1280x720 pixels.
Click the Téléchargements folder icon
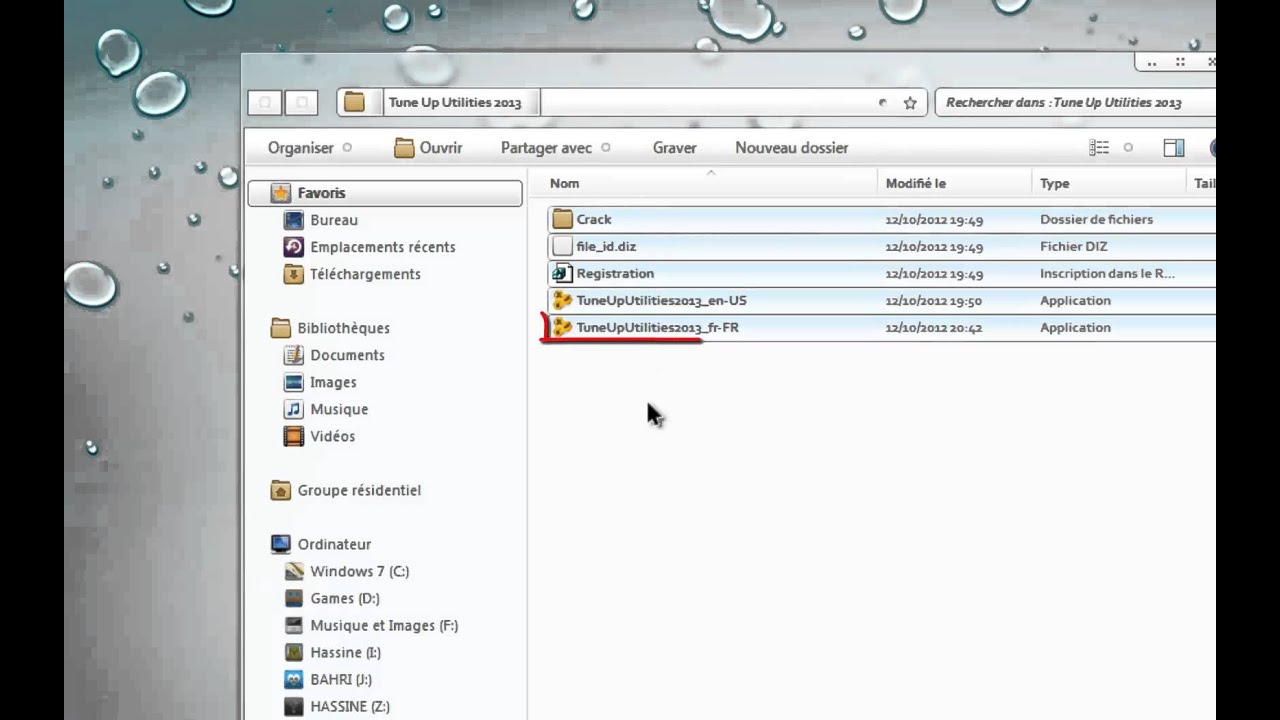(293, 274)
